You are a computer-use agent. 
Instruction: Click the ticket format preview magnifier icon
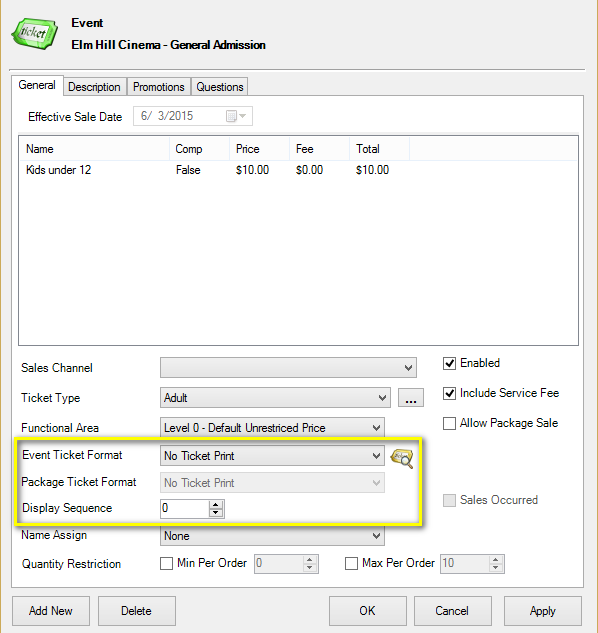(401, 459)
